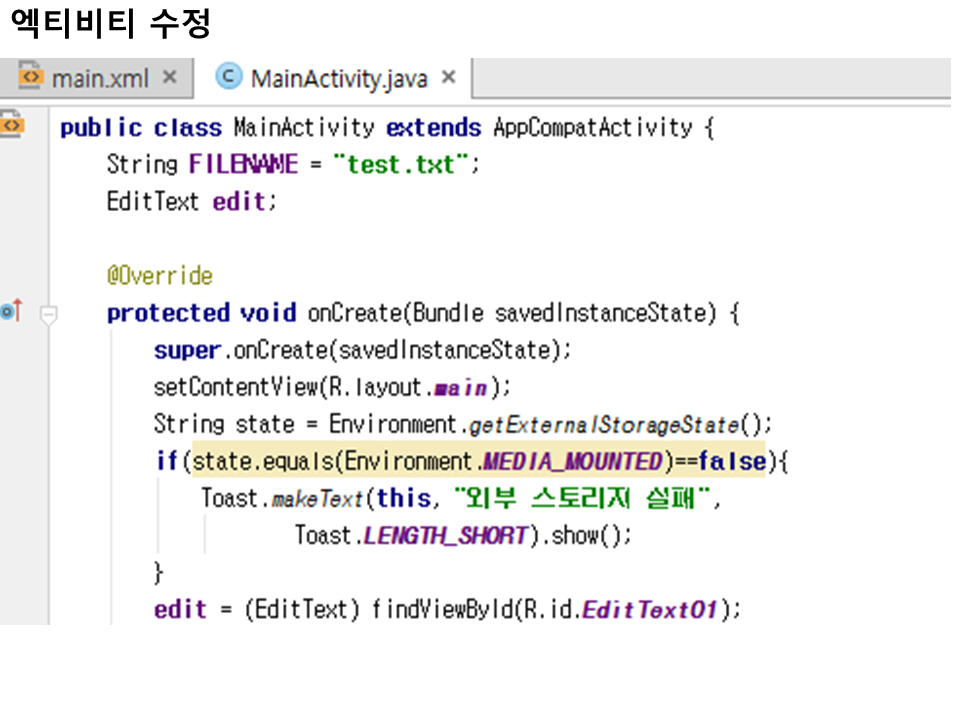Select the MainActivity.java tab
The height and width of the screenshot is (720, 960).
[x=338, y=78]
